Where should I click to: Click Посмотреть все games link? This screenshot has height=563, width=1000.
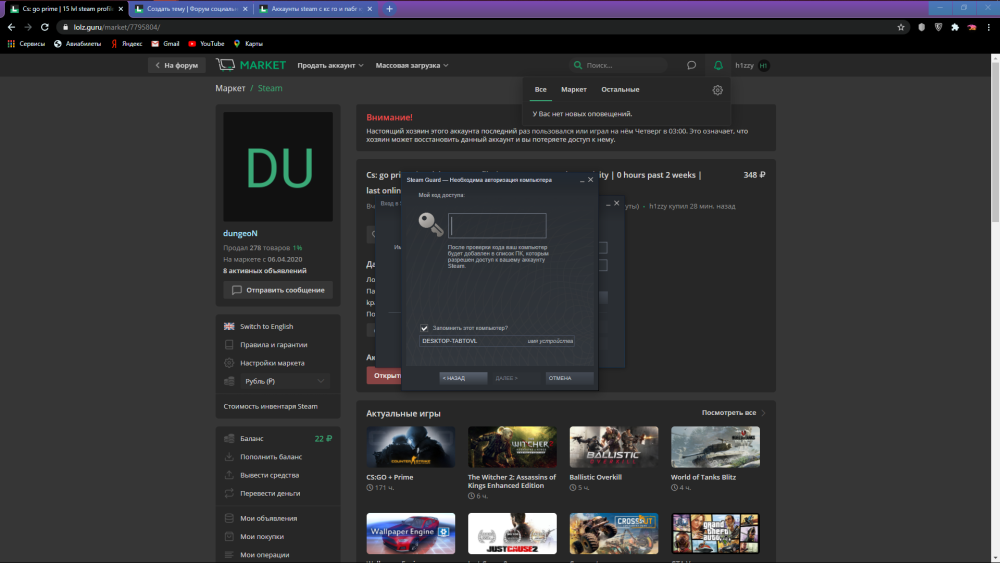[x=733, y=413]
